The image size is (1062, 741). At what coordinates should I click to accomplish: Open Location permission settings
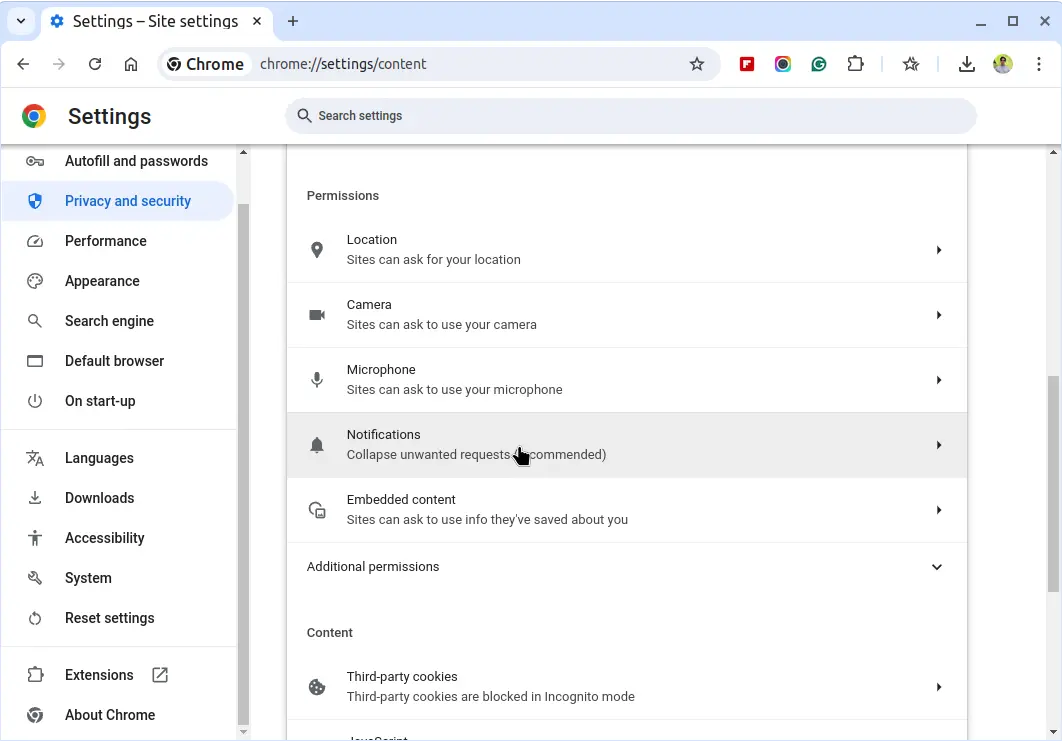point(627,250)
